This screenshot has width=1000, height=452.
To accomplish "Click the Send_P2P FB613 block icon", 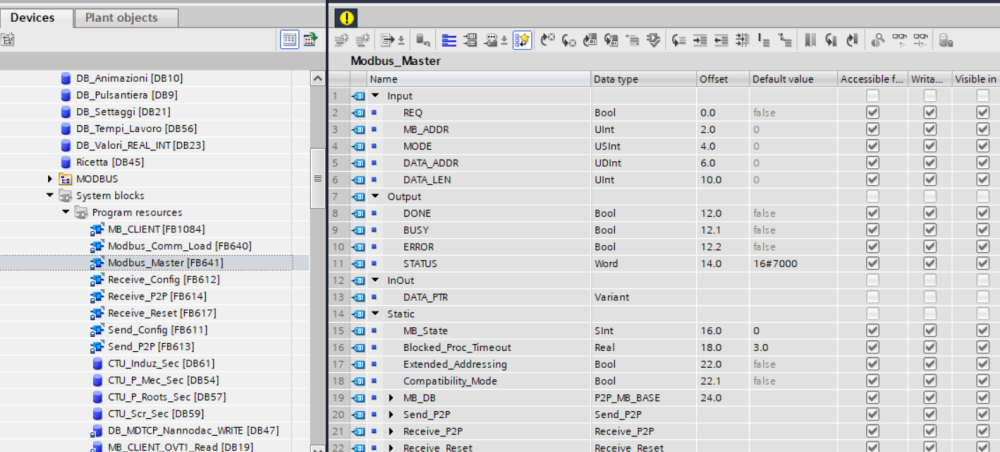I will pos(97,347).
